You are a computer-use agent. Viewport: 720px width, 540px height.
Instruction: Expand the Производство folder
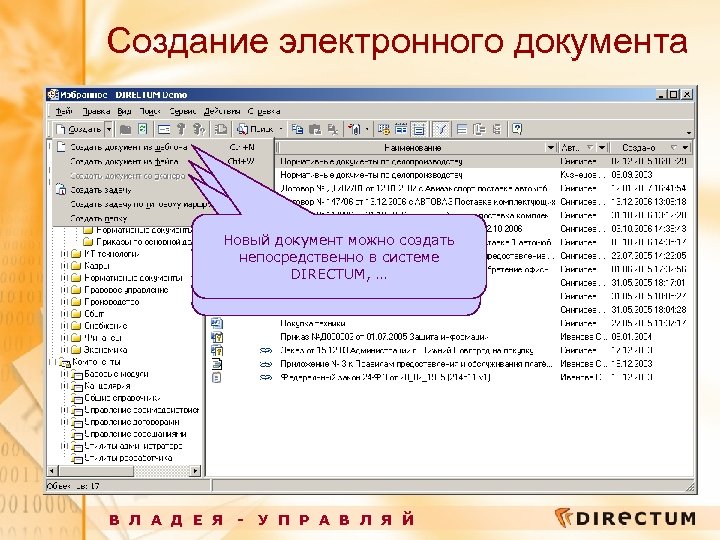point(64,302)
